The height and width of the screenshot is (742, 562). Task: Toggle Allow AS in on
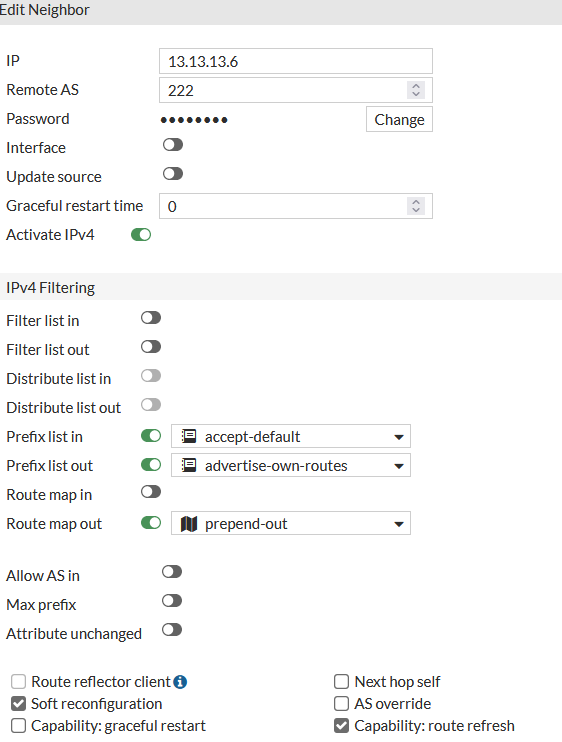tap(172, 572)
